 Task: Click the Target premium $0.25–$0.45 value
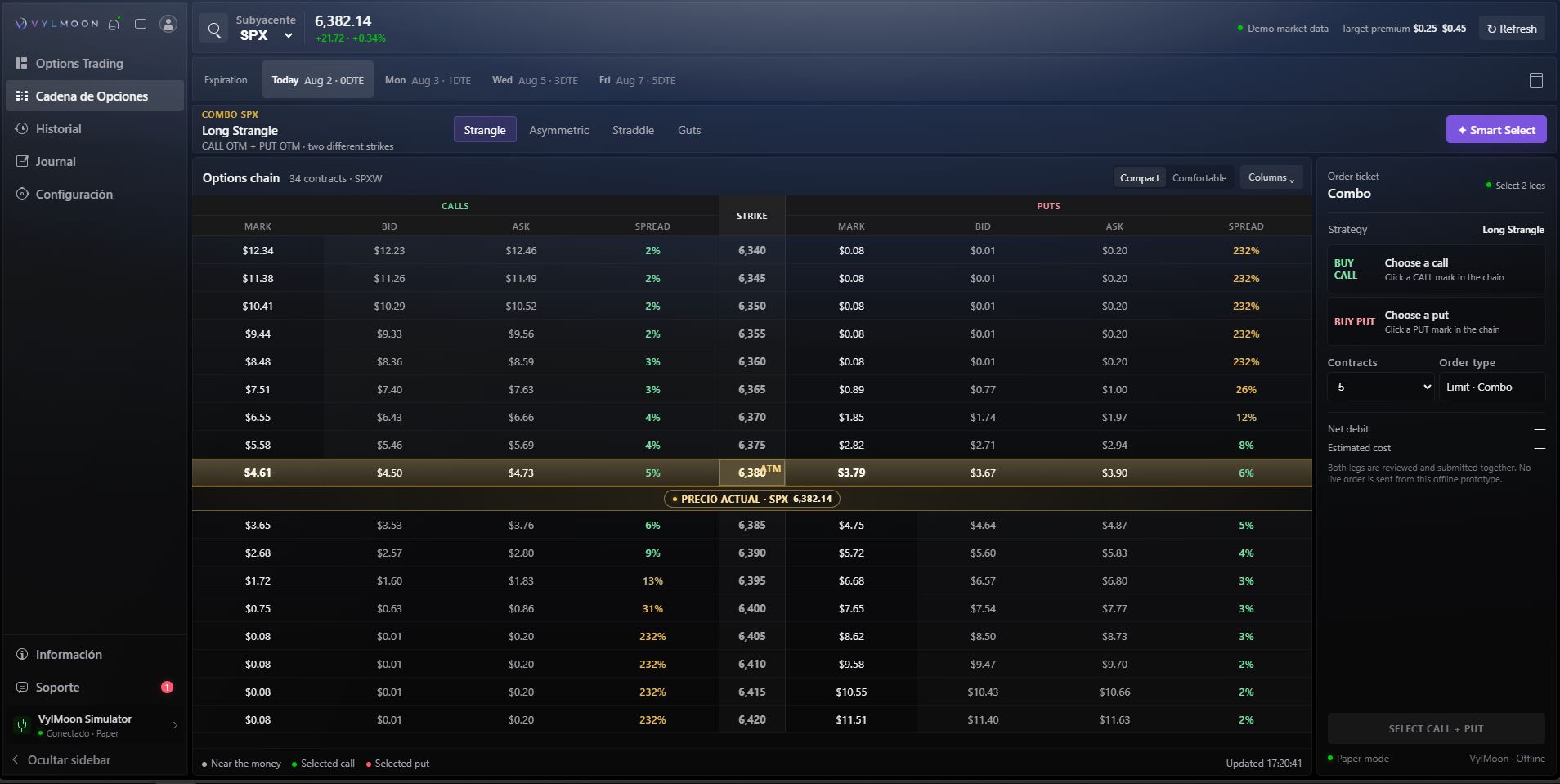pos(1439,29)
